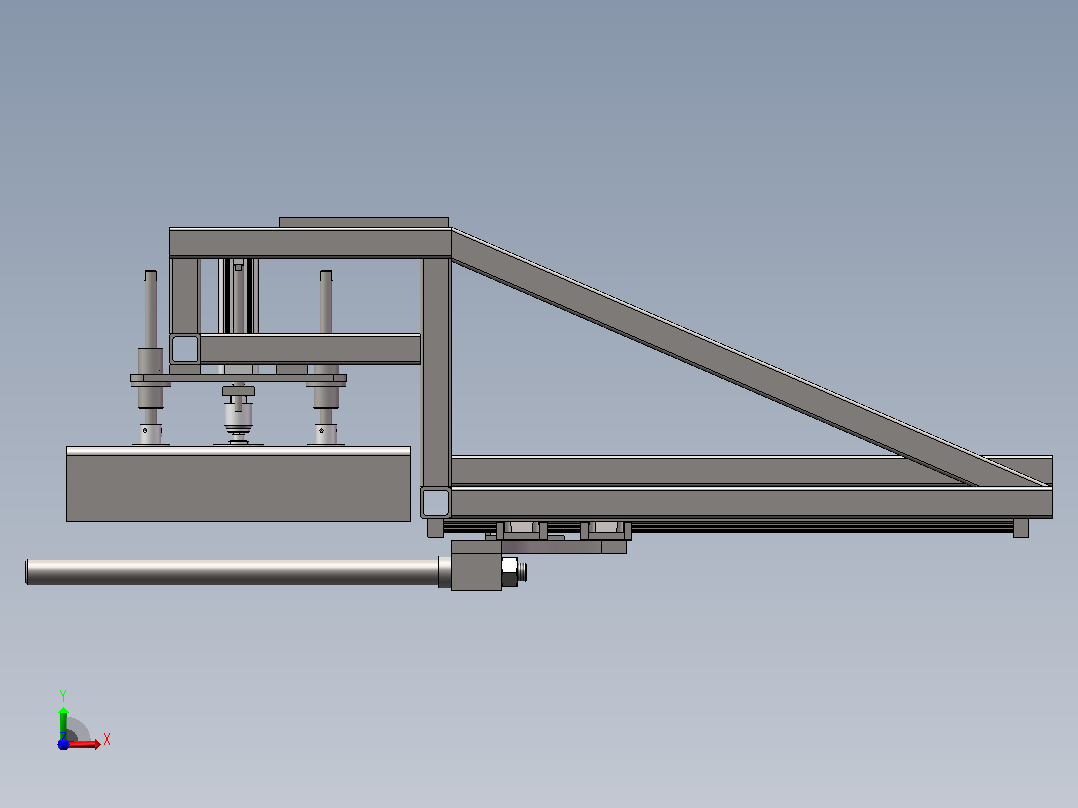The image size is (1078, 808).
Task: Click the blue Z axis dot on the triad
Action: click(63, 744)
